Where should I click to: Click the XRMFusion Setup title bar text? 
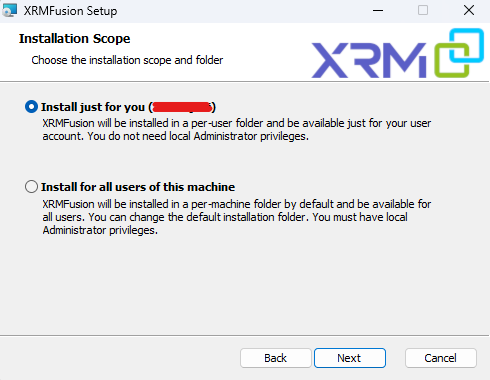tap(70, 11)
